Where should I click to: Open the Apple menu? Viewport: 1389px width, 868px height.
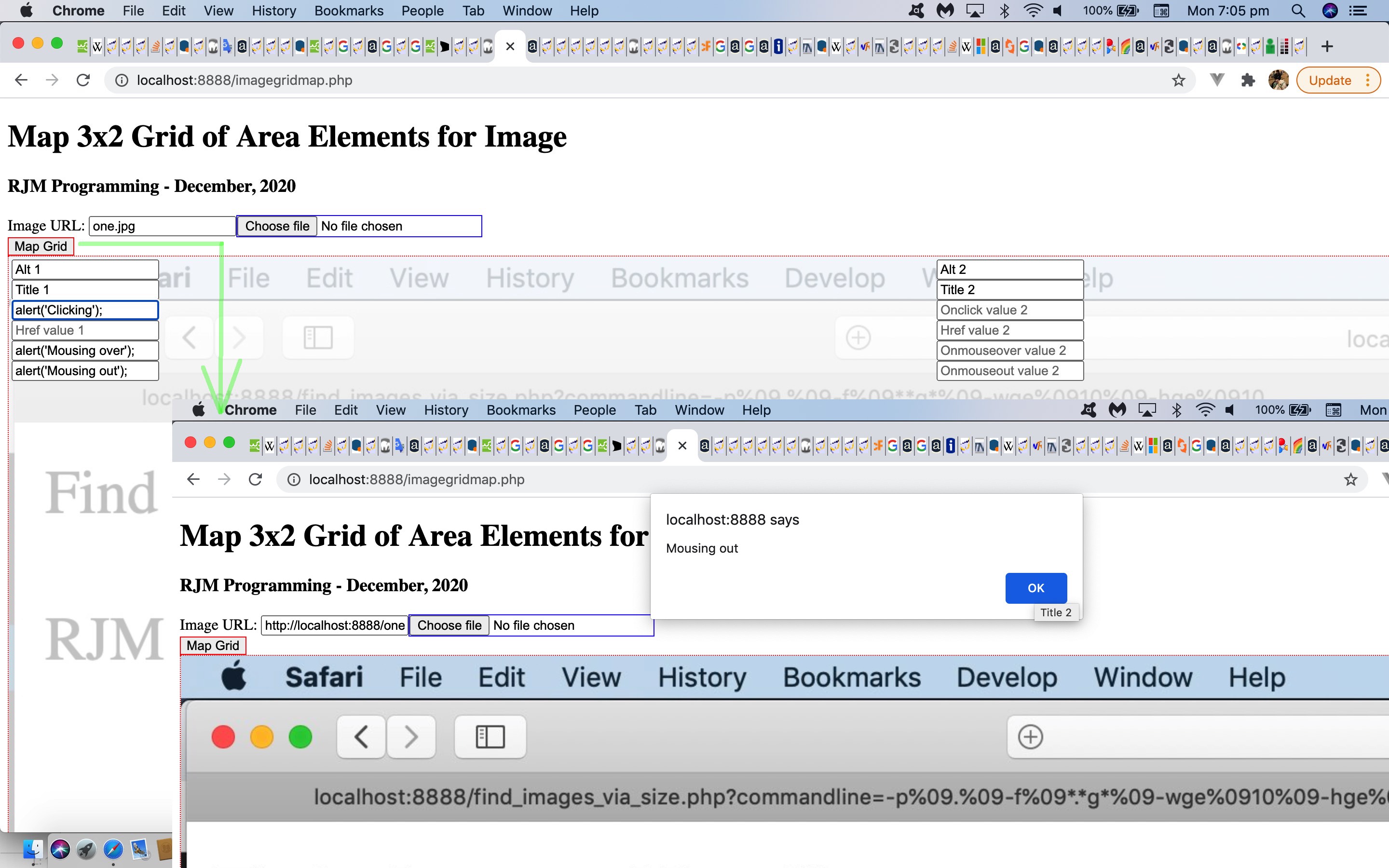click(27, 11)
